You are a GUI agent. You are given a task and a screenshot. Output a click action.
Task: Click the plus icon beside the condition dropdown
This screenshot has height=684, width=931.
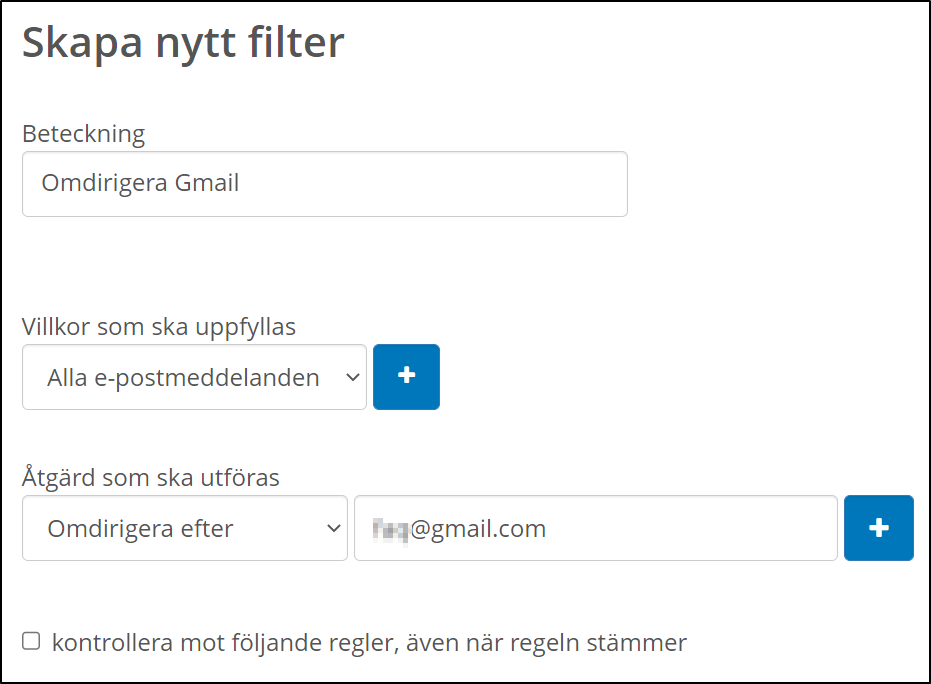point(406,377)
